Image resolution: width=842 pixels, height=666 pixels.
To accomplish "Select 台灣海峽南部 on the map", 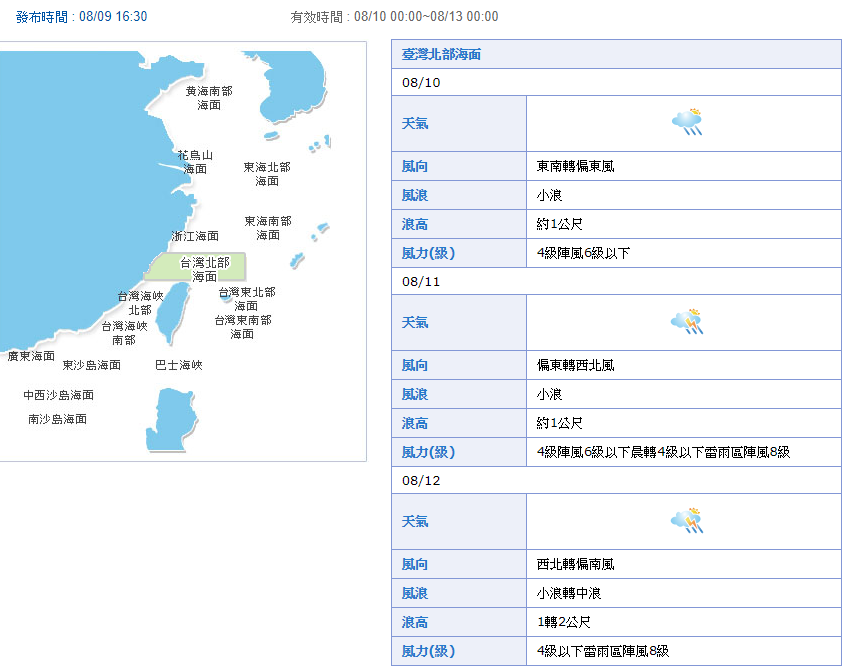I will pos(124,333).
